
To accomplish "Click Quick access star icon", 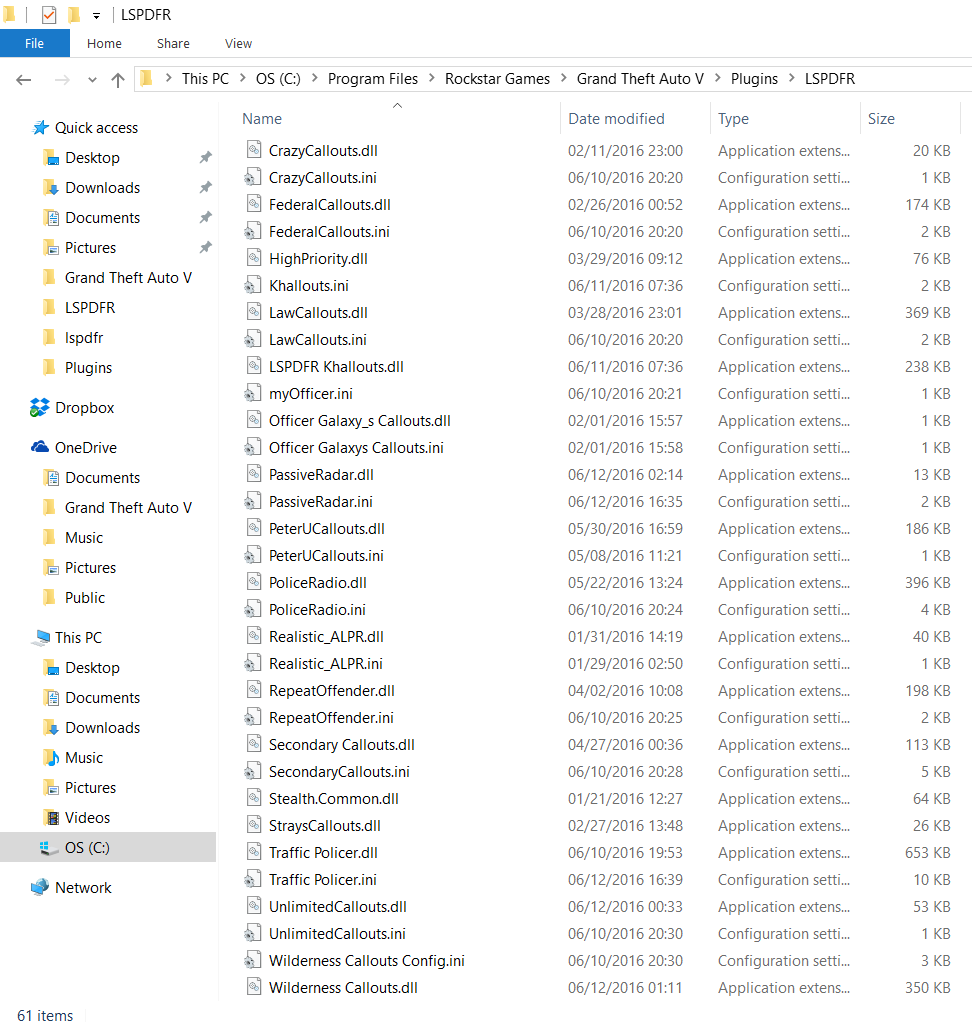I will [x=41, y=127].
